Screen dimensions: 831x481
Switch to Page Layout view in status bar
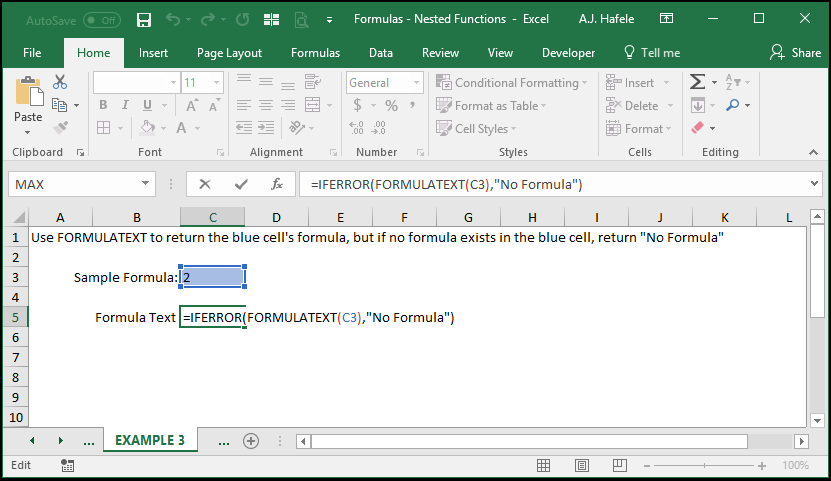(x=581, y=466)
